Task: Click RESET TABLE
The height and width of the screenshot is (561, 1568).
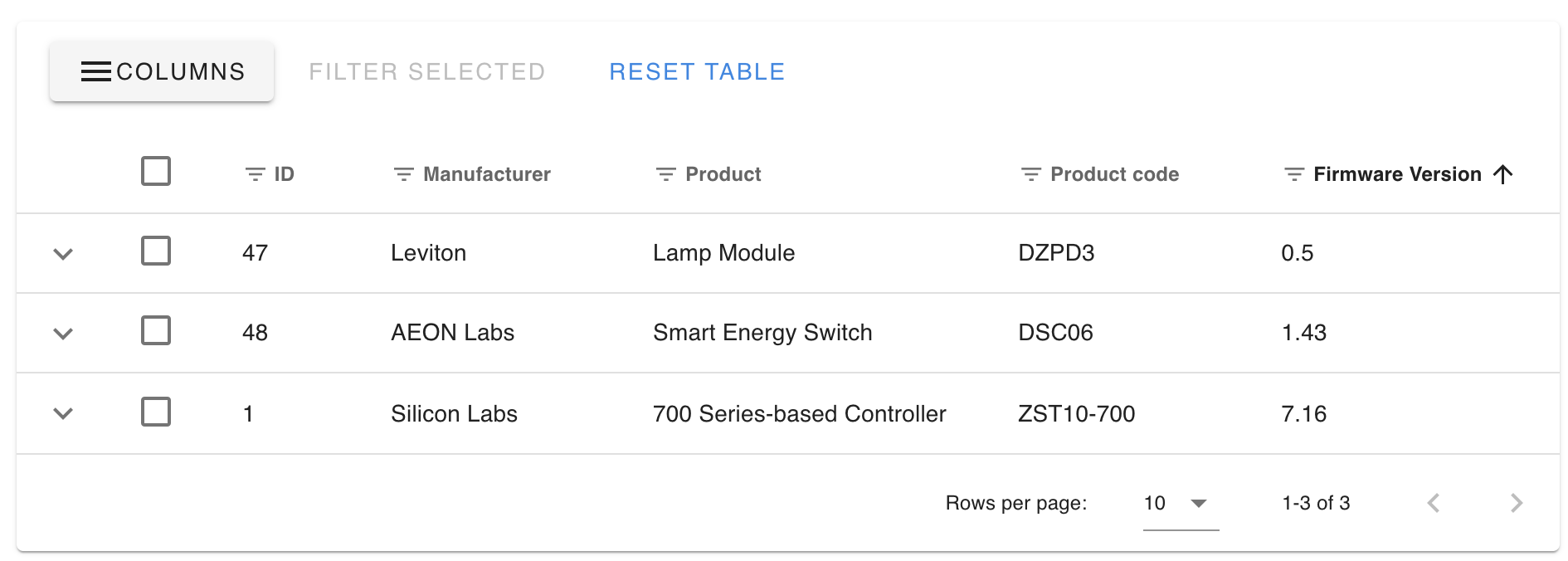Action: [696, 72]
